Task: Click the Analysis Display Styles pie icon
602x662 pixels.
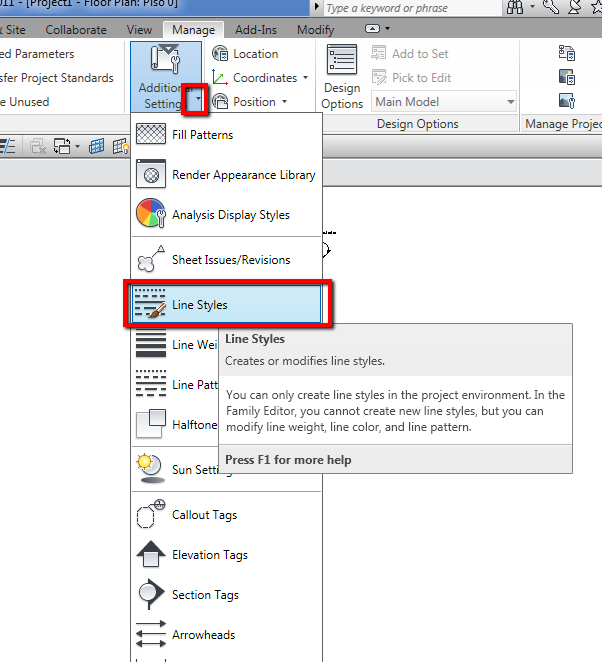Action: tap(151, 214)
